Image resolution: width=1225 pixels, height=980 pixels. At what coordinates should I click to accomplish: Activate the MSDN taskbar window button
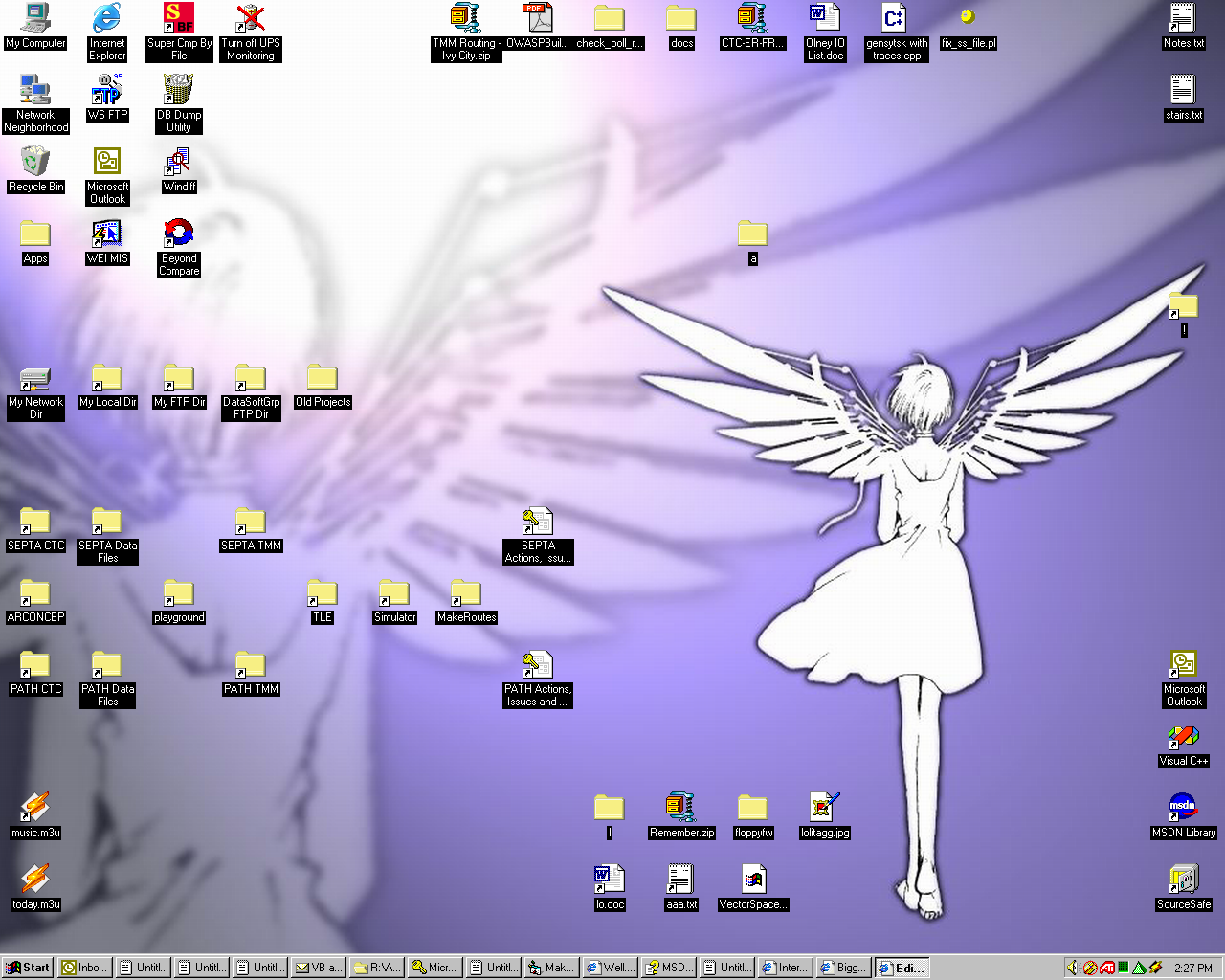(x=667, y=968)
